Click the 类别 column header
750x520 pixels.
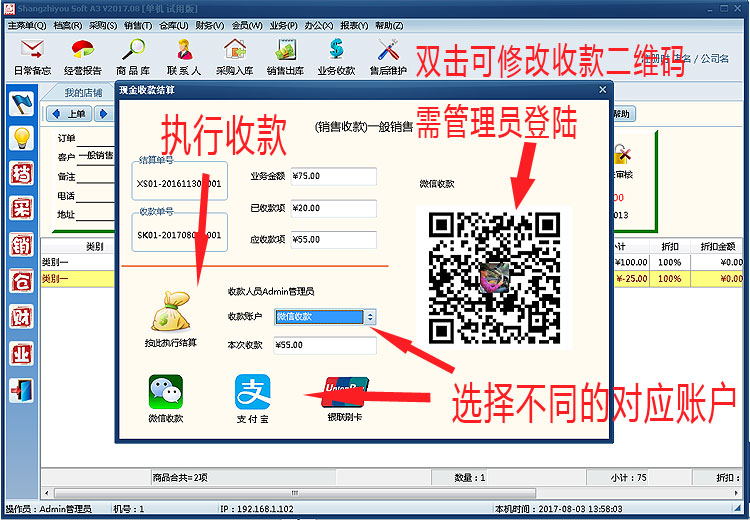point(94,247)
